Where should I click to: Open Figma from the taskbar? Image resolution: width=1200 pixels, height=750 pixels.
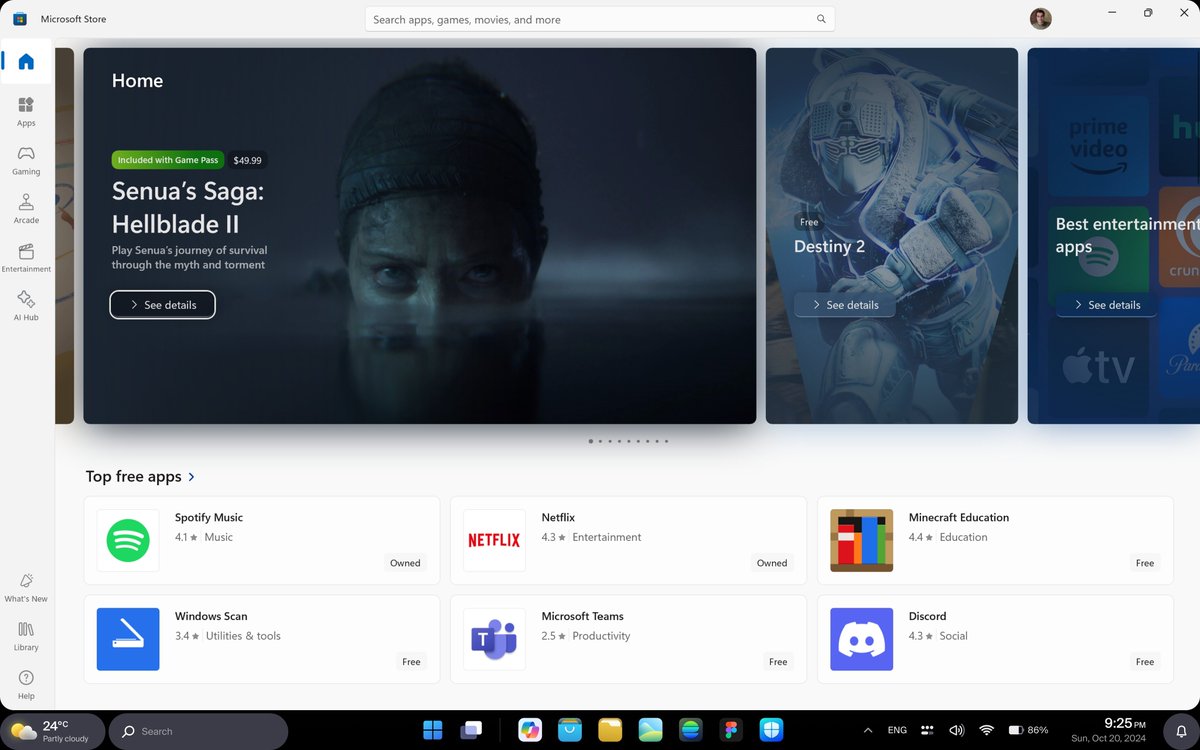click(x=730, y=730)
